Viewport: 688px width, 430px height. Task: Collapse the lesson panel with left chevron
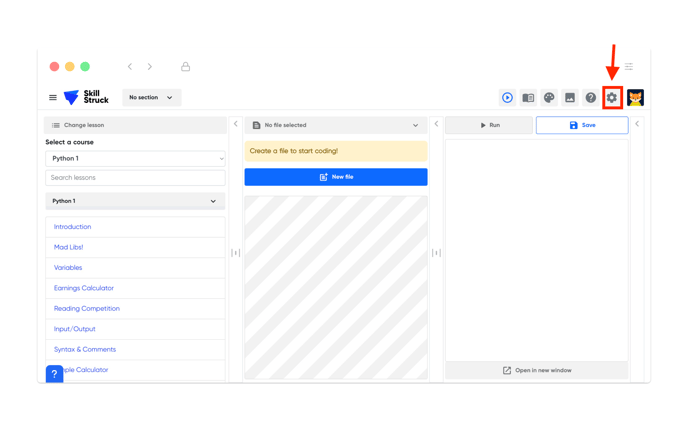click(236, 124)
